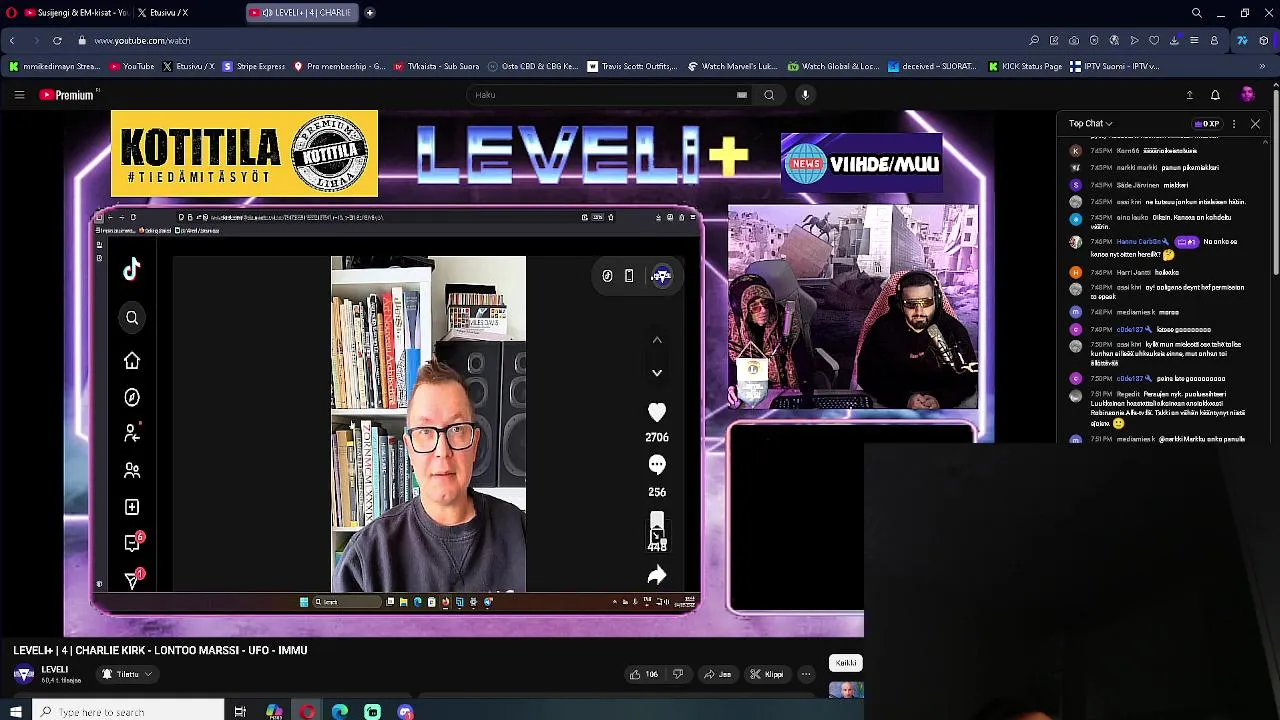Click the www.youtube.com/watch address bar
Screen dimensions: 1280x720
(x=142, y=41)
